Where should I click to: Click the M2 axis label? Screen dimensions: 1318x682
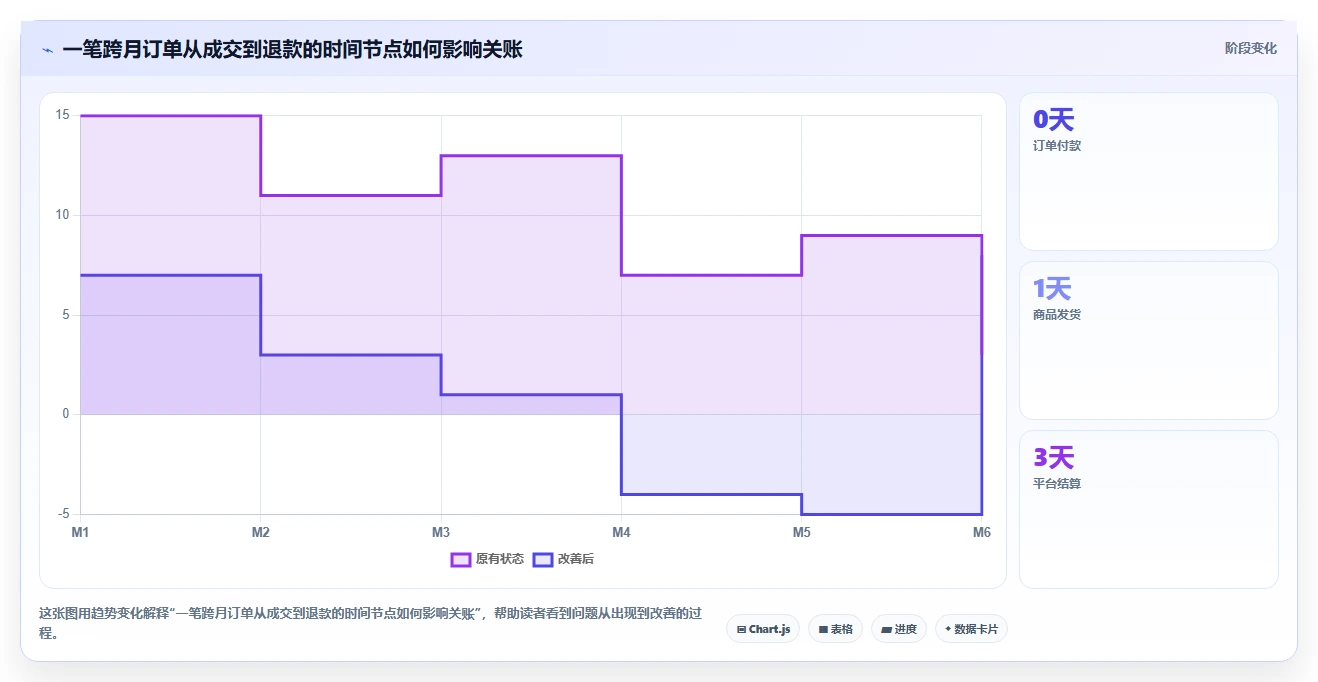click(x=261, y=533)
